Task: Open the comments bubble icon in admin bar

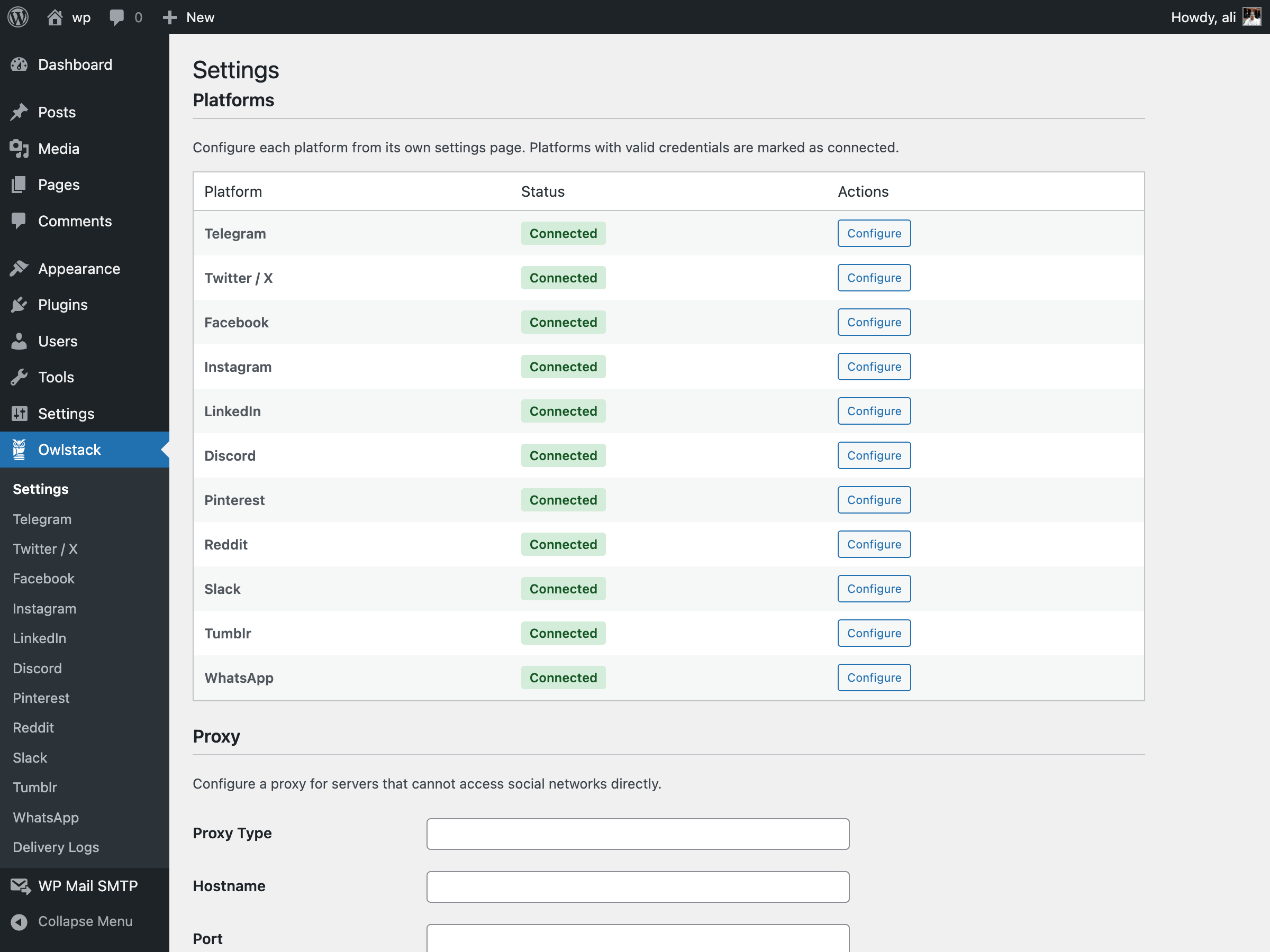Action: click(116, 17)
